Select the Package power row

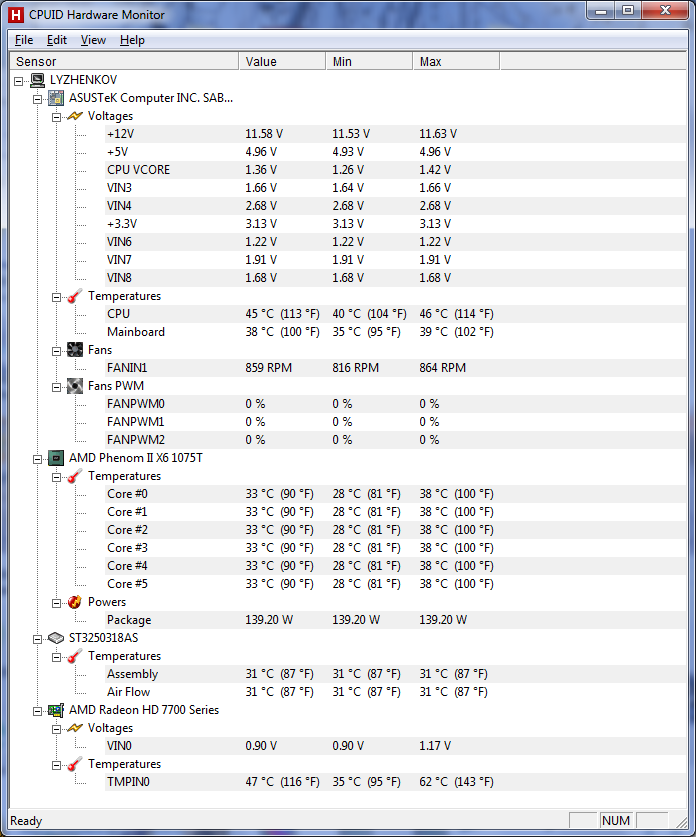pos(396,620)
